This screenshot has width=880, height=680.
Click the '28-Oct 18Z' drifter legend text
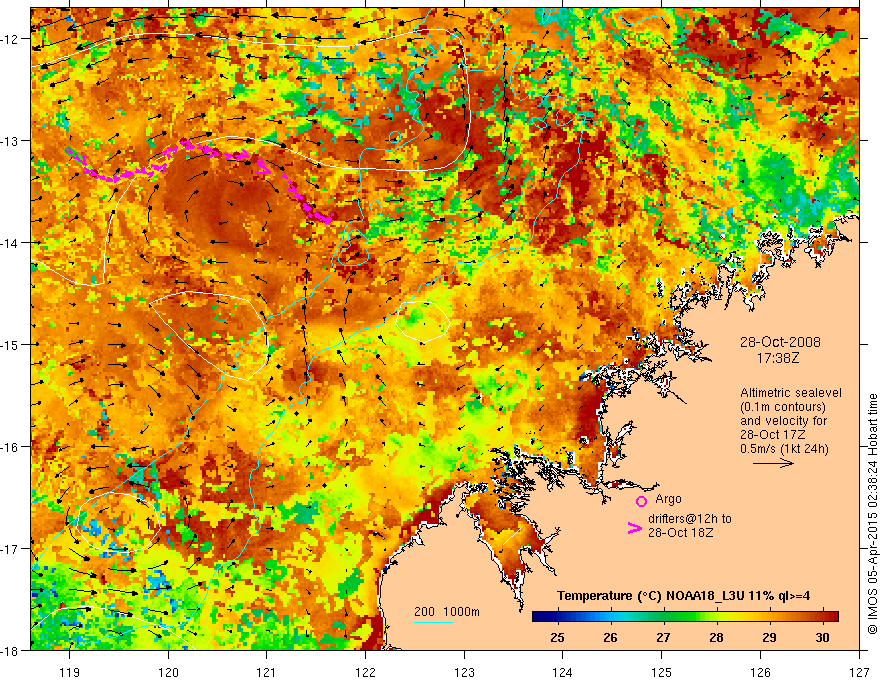(681, 533)
